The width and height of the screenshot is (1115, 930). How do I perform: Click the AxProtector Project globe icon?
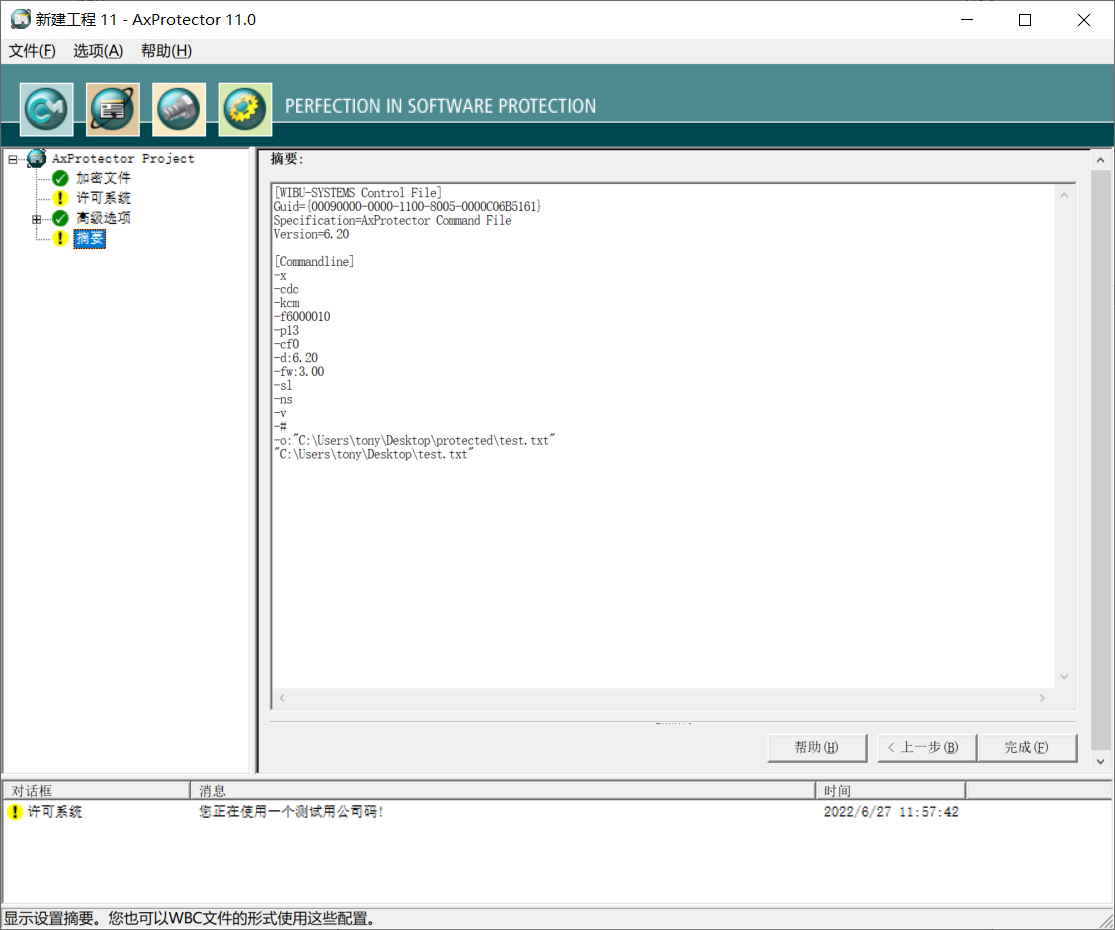coord(36,159)
